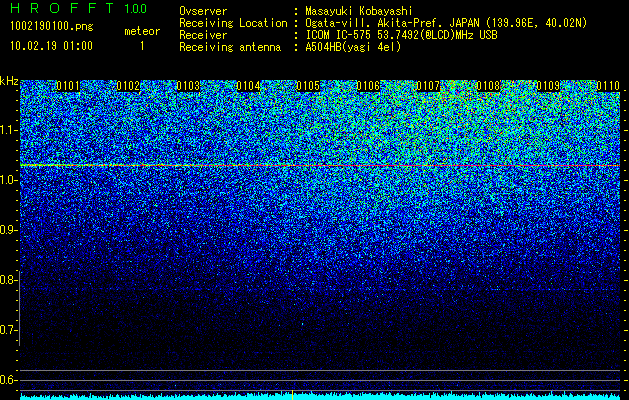629x400 pixels.
Task: Click the kHz axis unit label
Action: (9, 81)
